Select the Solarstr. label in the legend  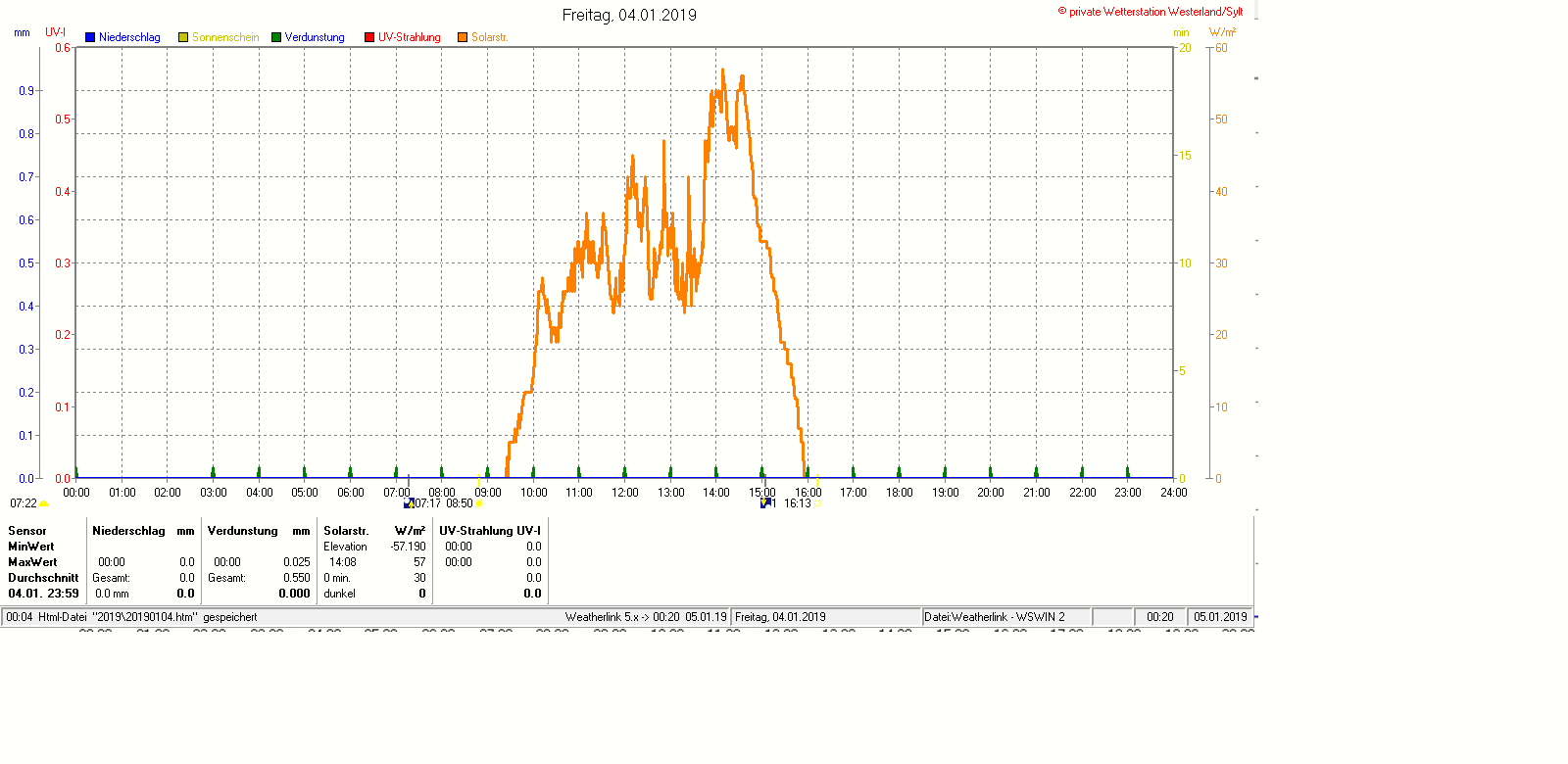coord(489,37)
